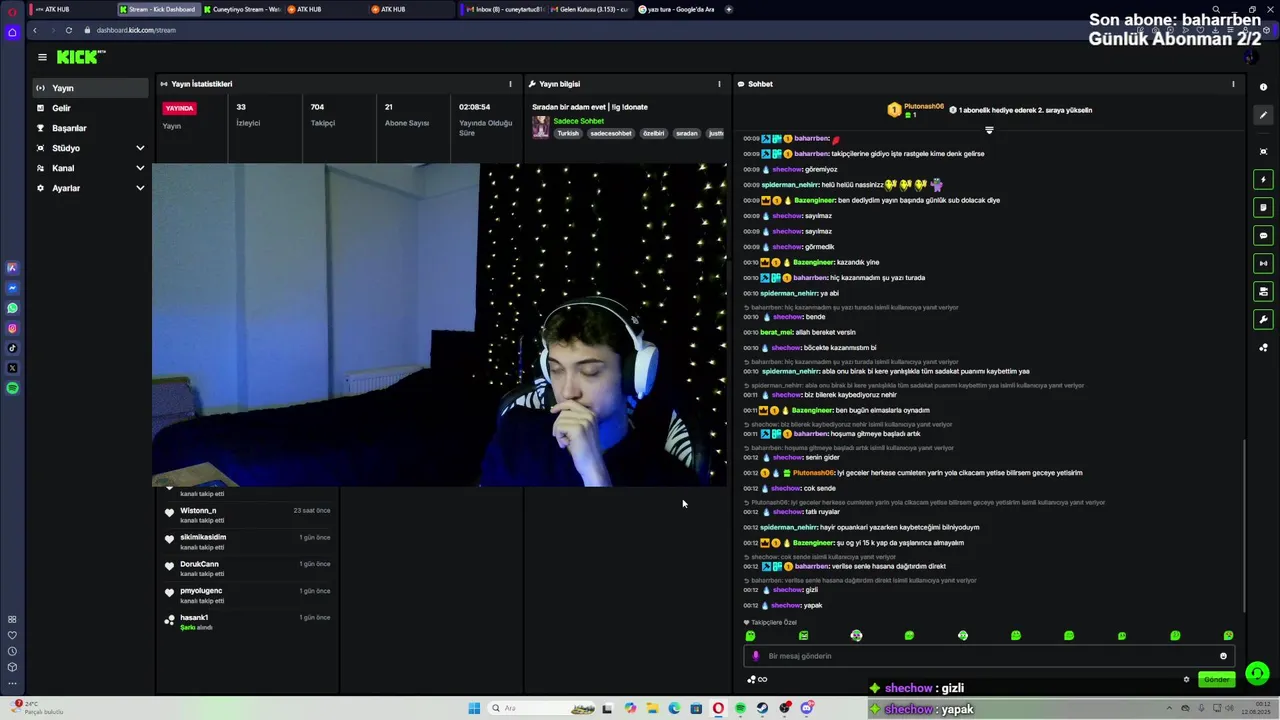Select Gelir in the left navigation
Screen dimensions: 1280x720
coord(90,108)
